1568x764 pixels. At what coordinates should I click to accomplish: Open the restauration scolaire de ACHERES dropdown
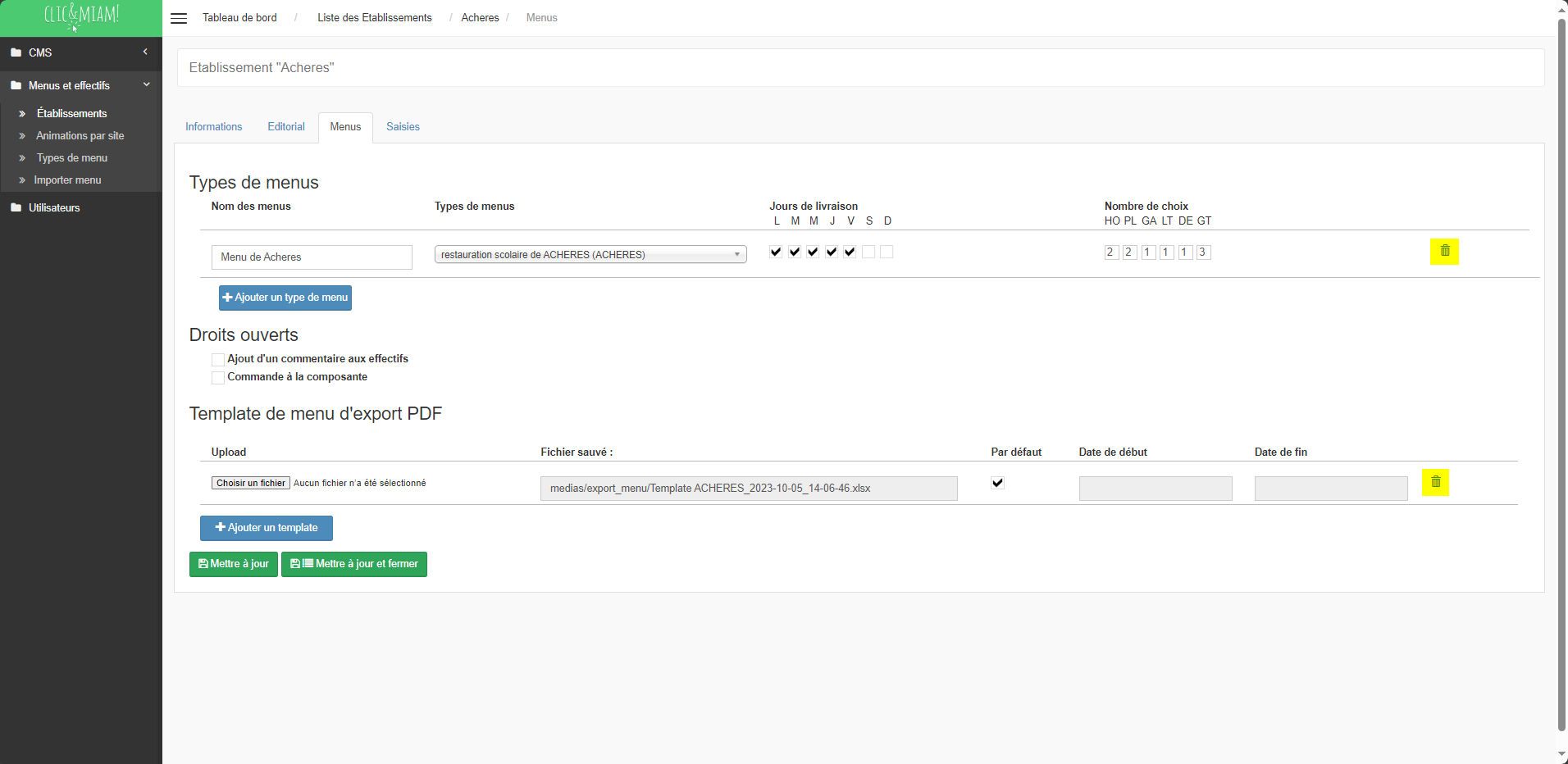(x=590, y=255)
